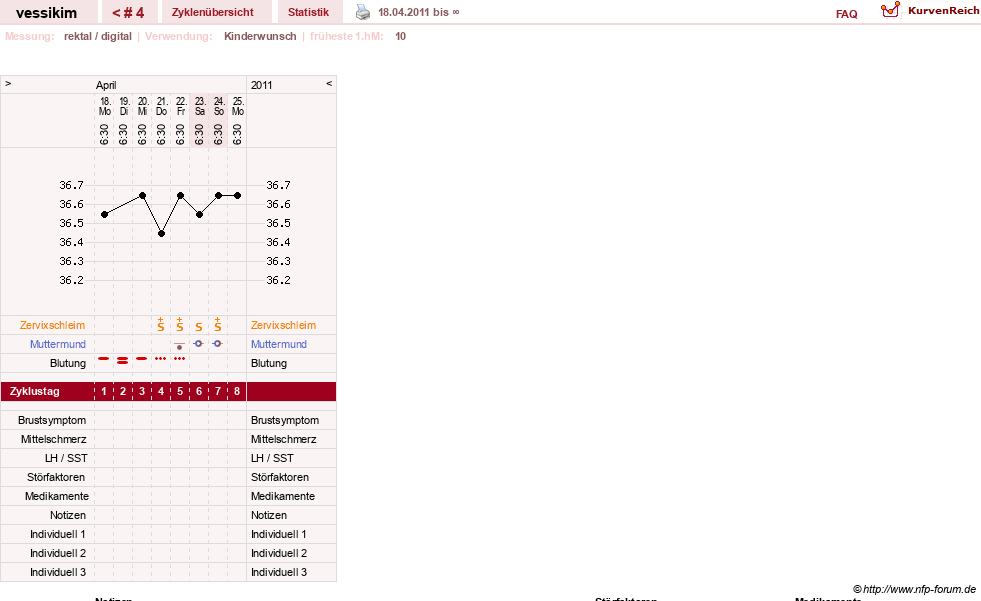Viewport: 981px width, 601px height.
Task: Click the '18. Mo' date header
Action: coord(104,106)
